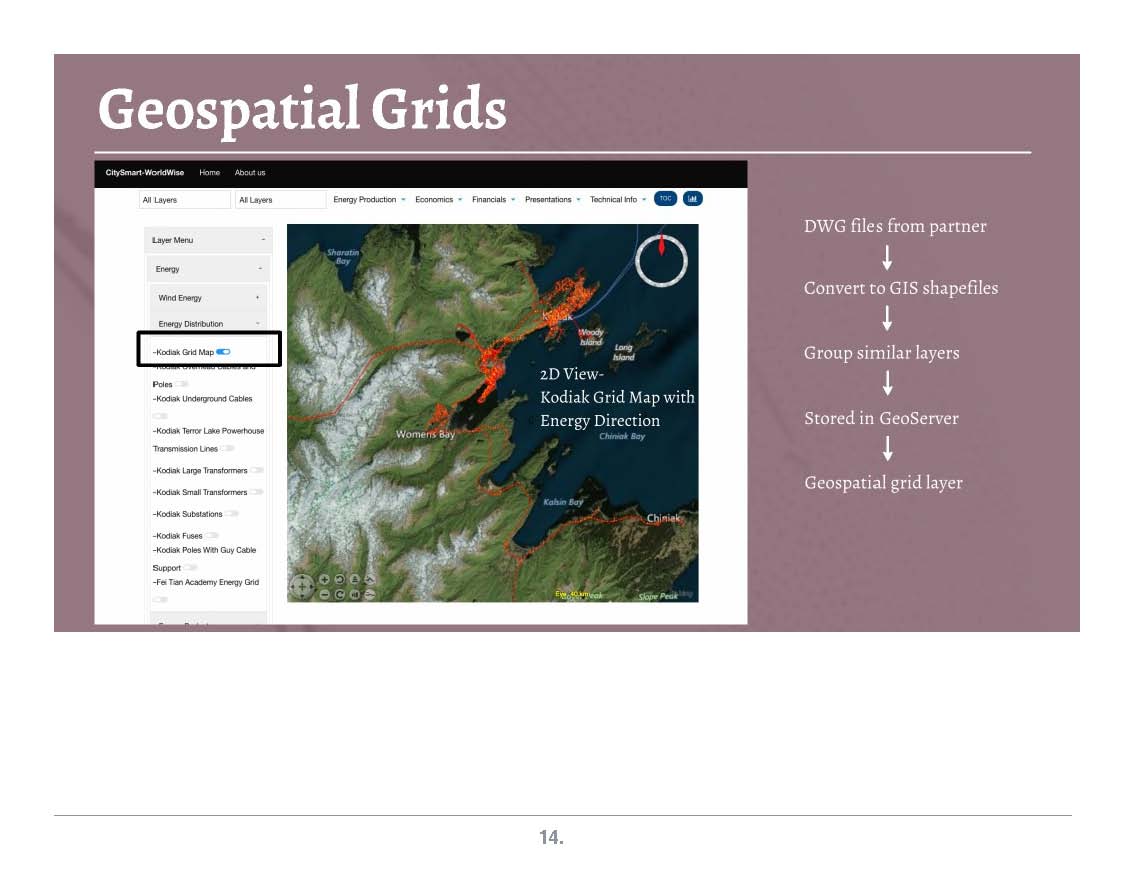Expand the Wind Energy section
The height and width of the screenshot is (876, 1133).
pyautogui.click(x=207, y=298)
